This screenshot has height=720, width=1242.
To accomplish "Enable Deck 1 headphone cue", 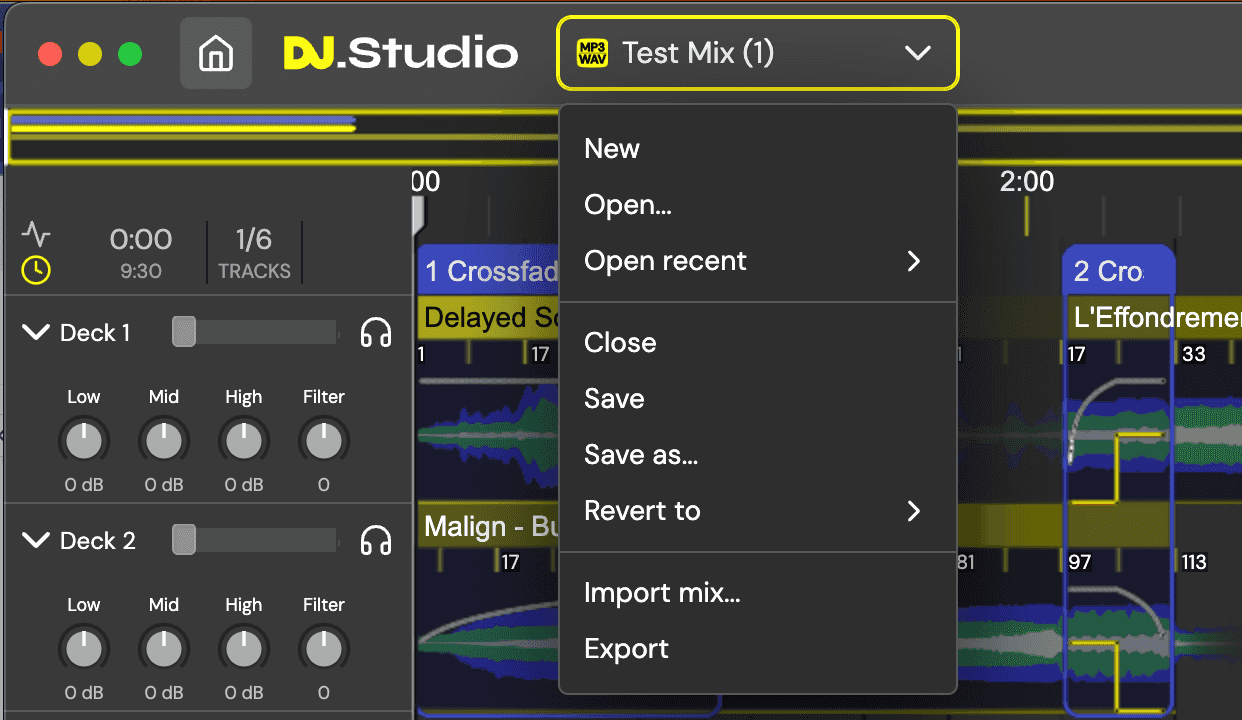I will coord(376,333).
